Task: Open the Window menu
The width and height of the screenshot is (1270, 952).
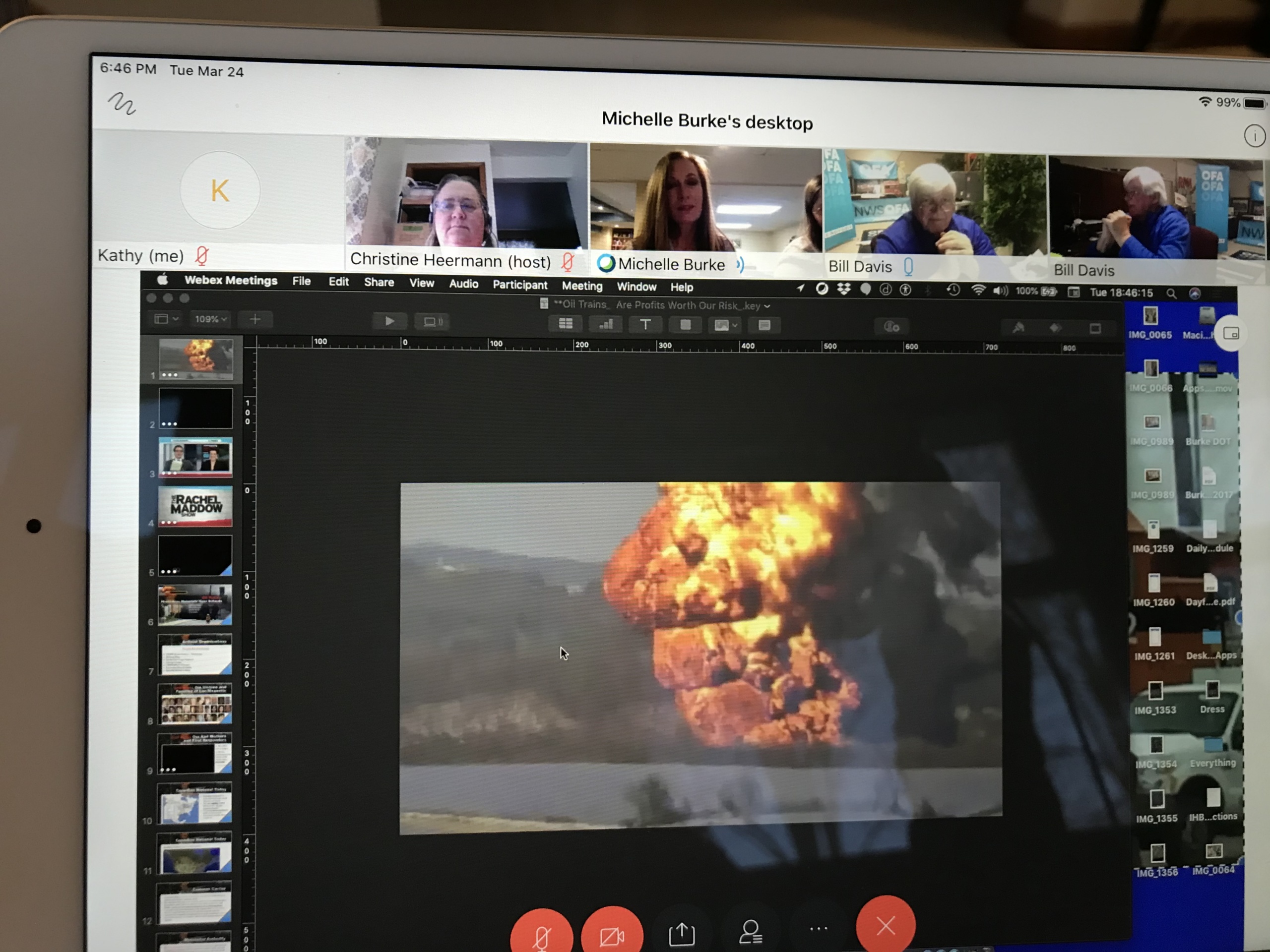Action: [x=636, y=287]
